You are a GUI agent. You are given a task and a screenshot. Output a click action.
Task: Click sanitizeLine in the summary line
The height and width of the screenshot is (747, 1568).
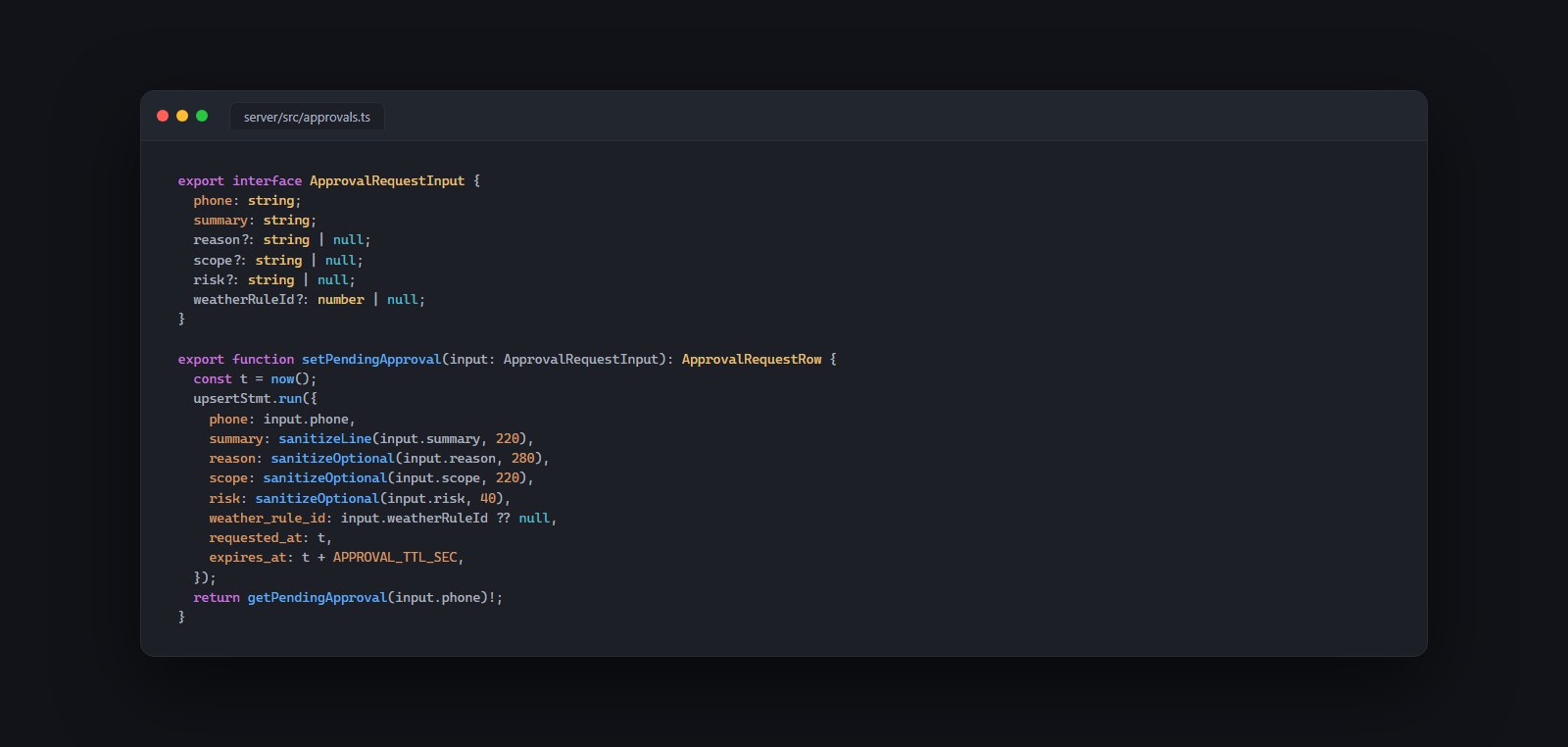(325, 438)
